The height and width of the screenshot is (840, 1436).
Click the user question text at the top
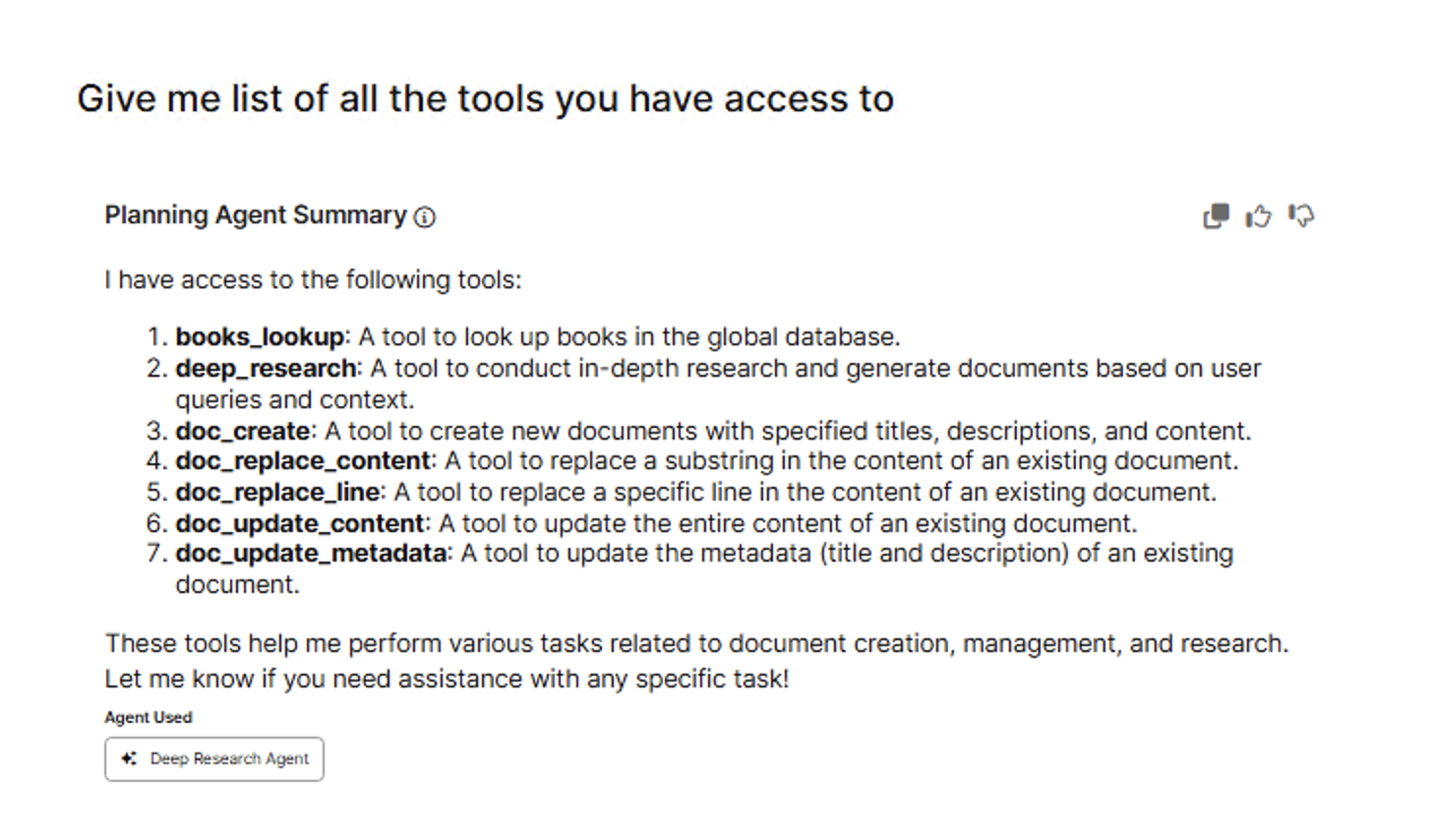click(486, 98)
